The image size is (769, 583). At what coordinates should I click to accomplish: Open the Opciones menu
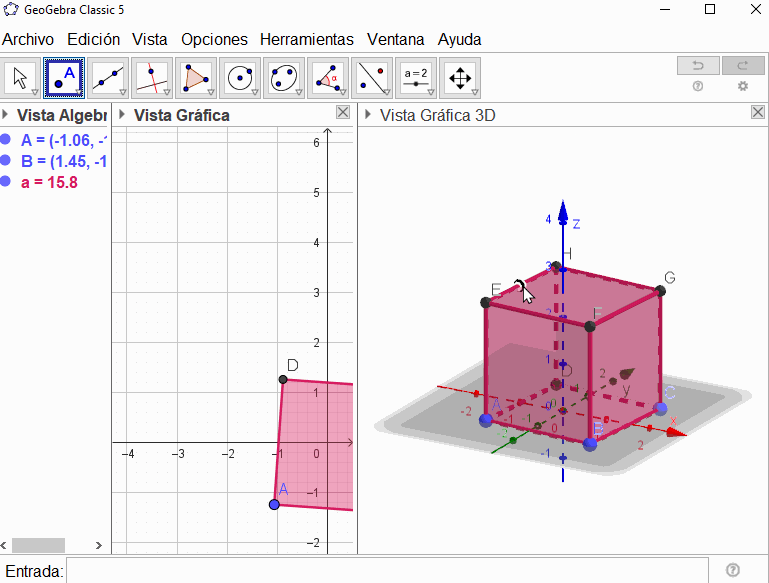214,39
